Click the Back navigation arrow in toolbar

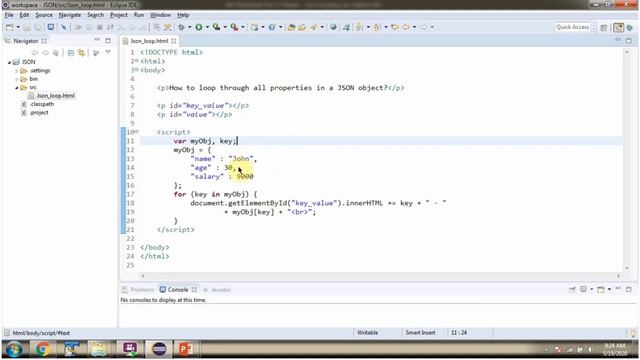(406, 27)
